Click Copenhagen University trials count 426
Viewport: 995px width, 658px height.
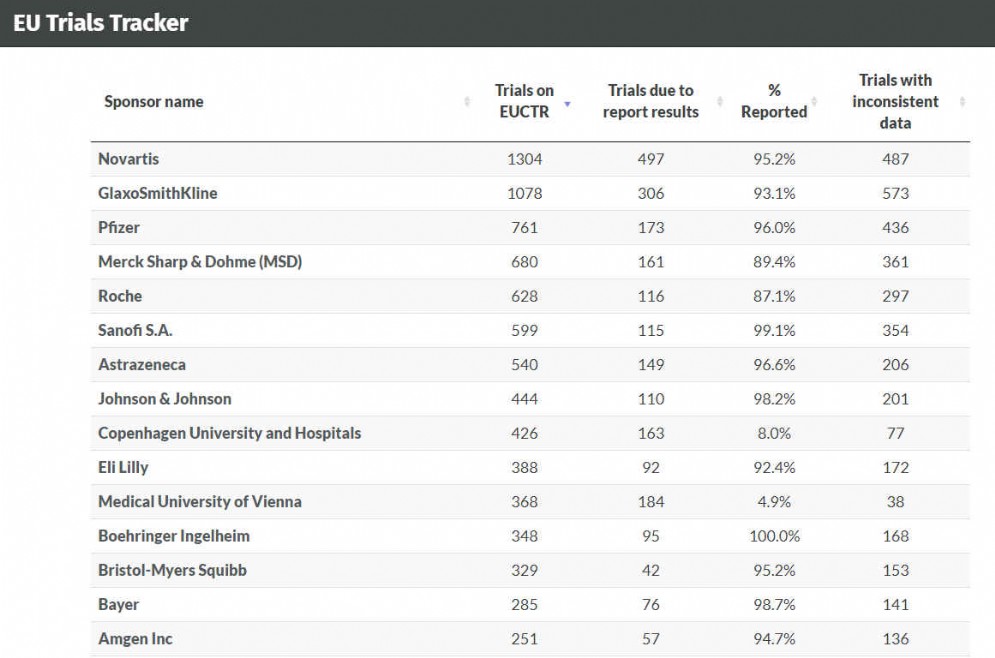(524, 433)
